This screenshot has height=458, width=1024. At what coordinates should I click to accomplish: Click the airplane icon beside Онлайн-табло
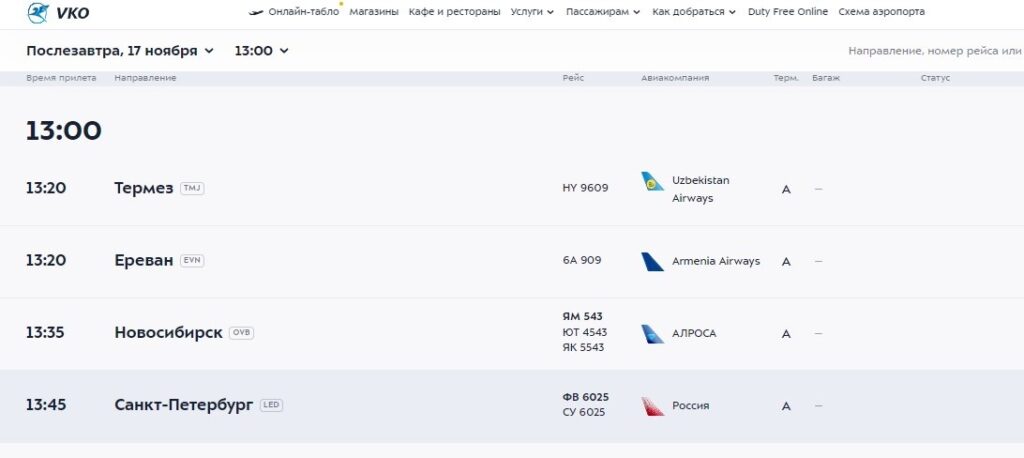(256, 12)
